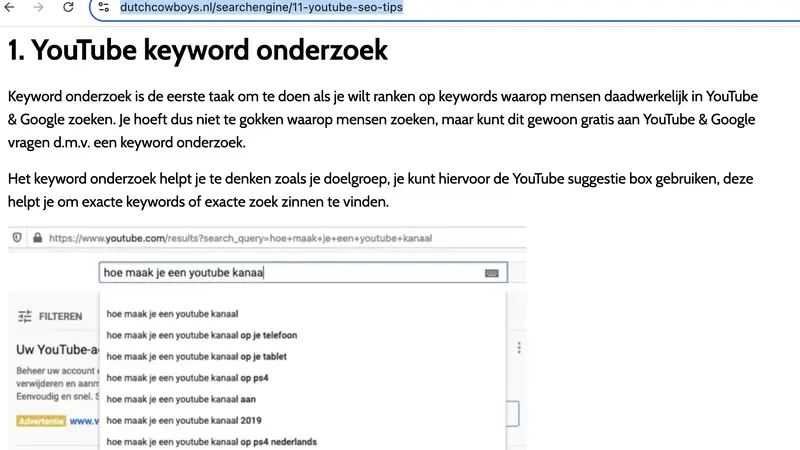This screenshot has height=450, width=800.
Task: Select suggestion ending in 'op je telefoon'
Action: click(202, 335)
